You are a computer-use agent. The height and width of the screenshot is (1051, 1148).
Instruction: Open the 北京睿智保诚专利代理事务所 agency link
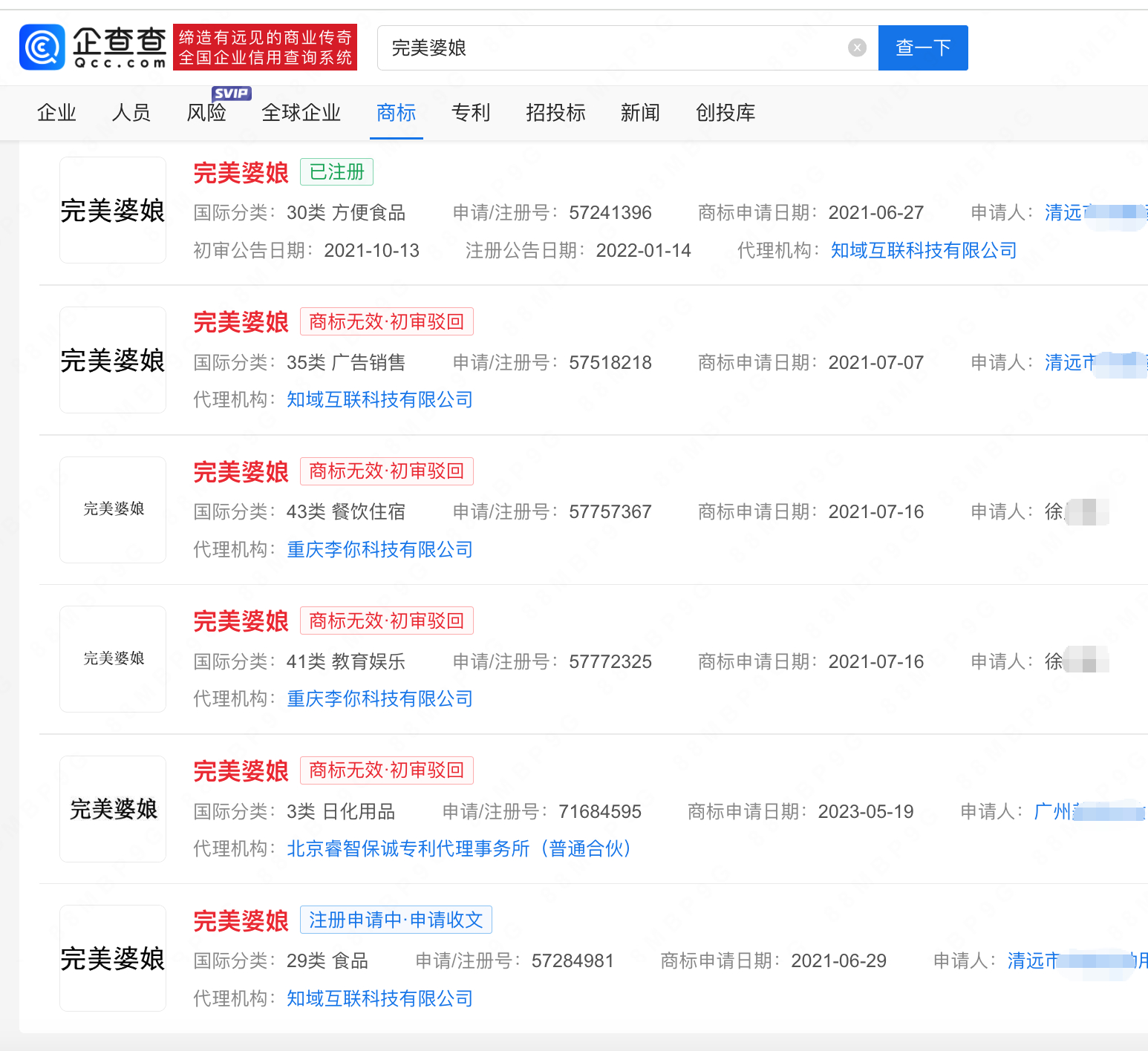pos(459,849)
